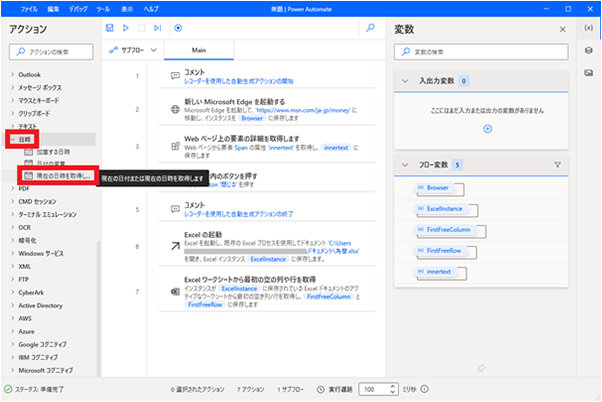Click the comment icon in step 1

click(175, 76)
